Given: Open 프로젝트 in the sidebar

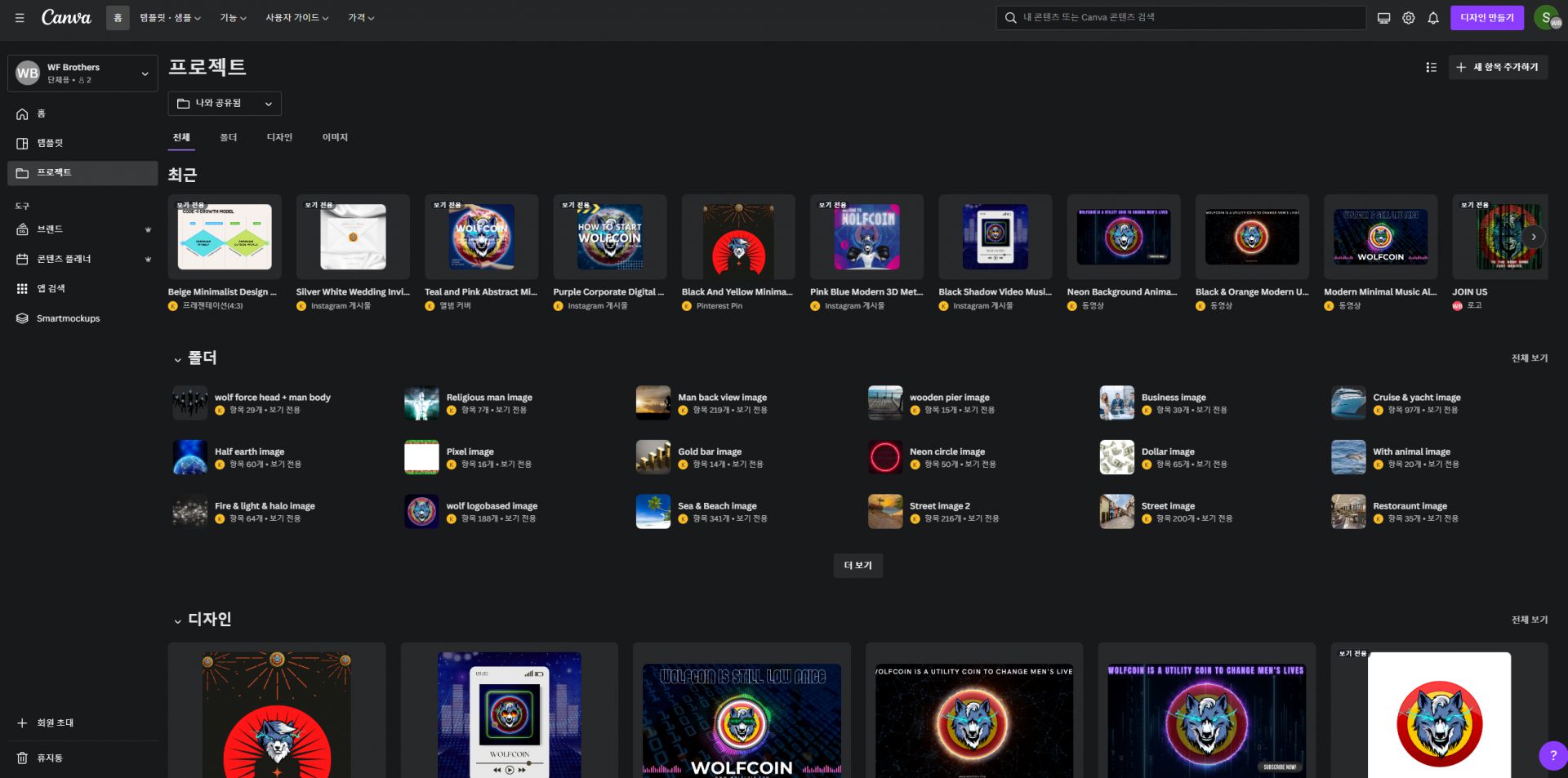Looking at the screenshot, I should pos(82,172).
